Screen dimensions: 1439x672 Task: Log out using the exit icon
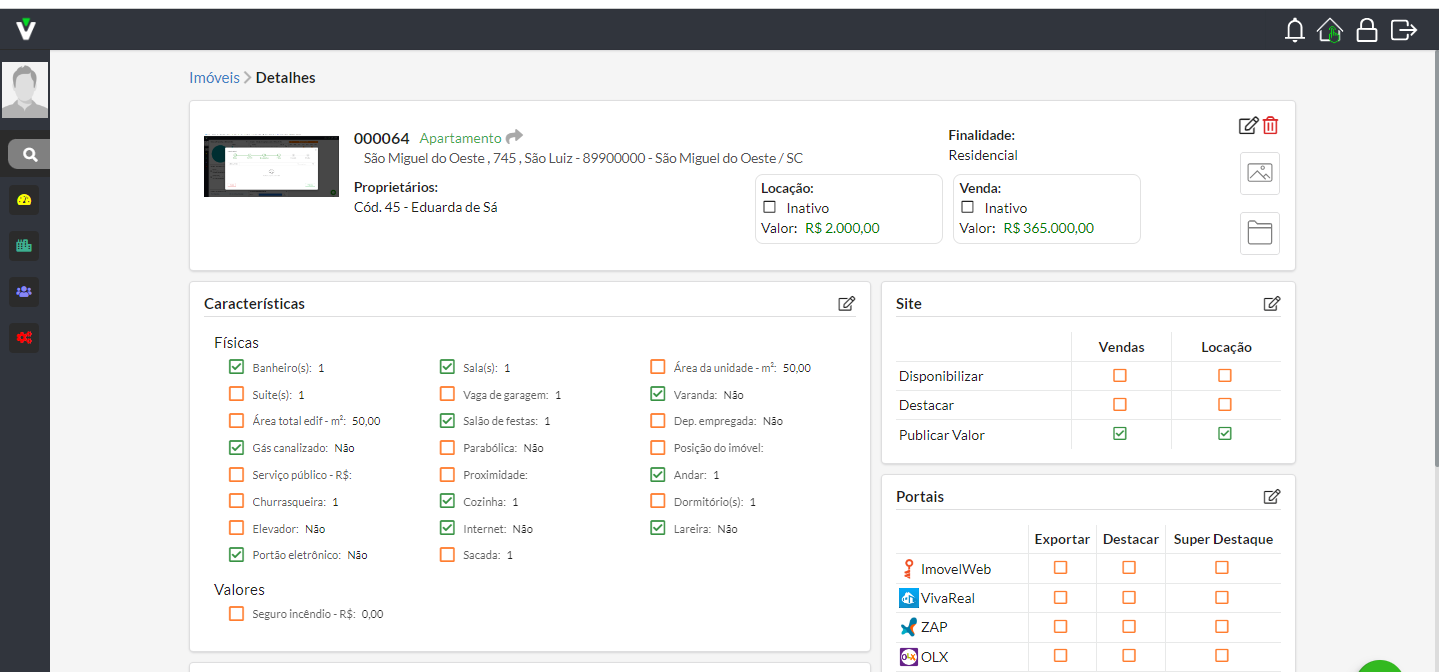point(1404,30)
